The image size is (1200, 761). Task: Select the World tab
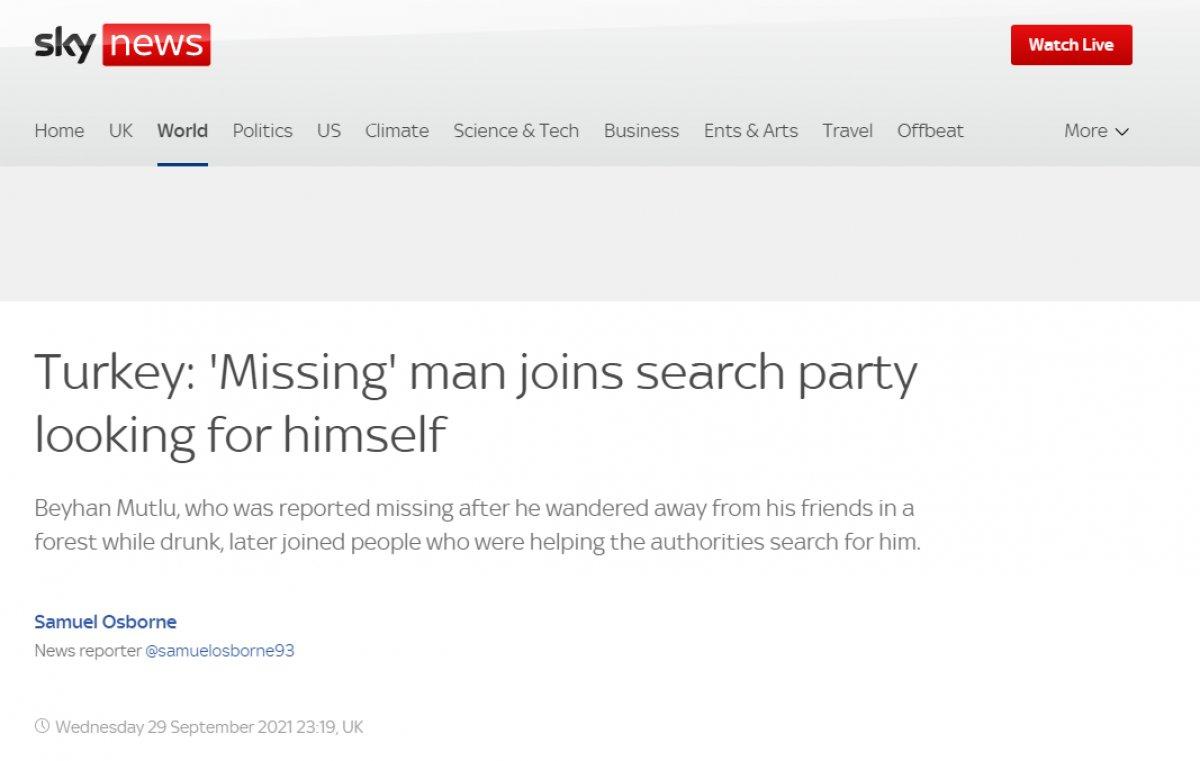[x=182, y=131]
